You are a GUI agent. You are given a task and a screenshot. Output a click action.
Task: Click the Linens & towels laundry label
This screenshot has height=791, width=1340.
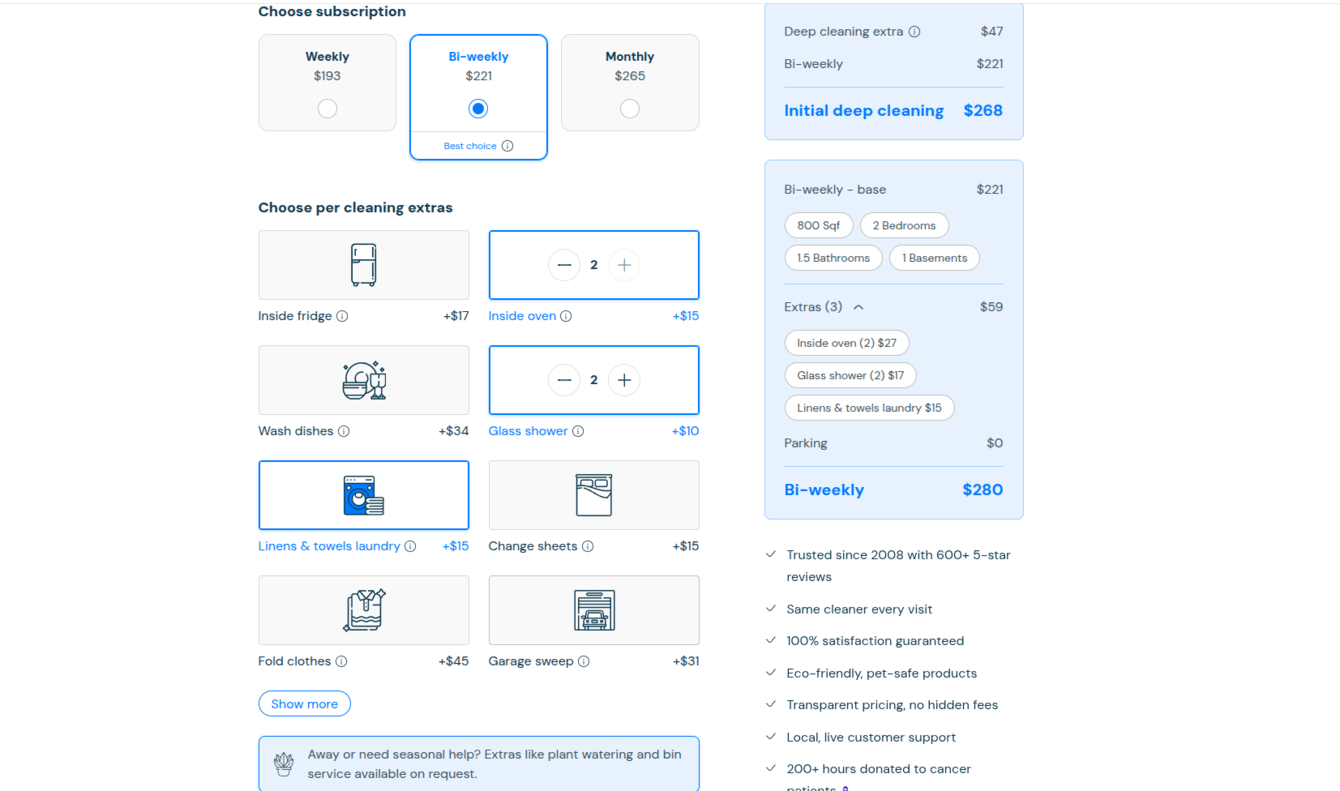click(x=329, y=546)
